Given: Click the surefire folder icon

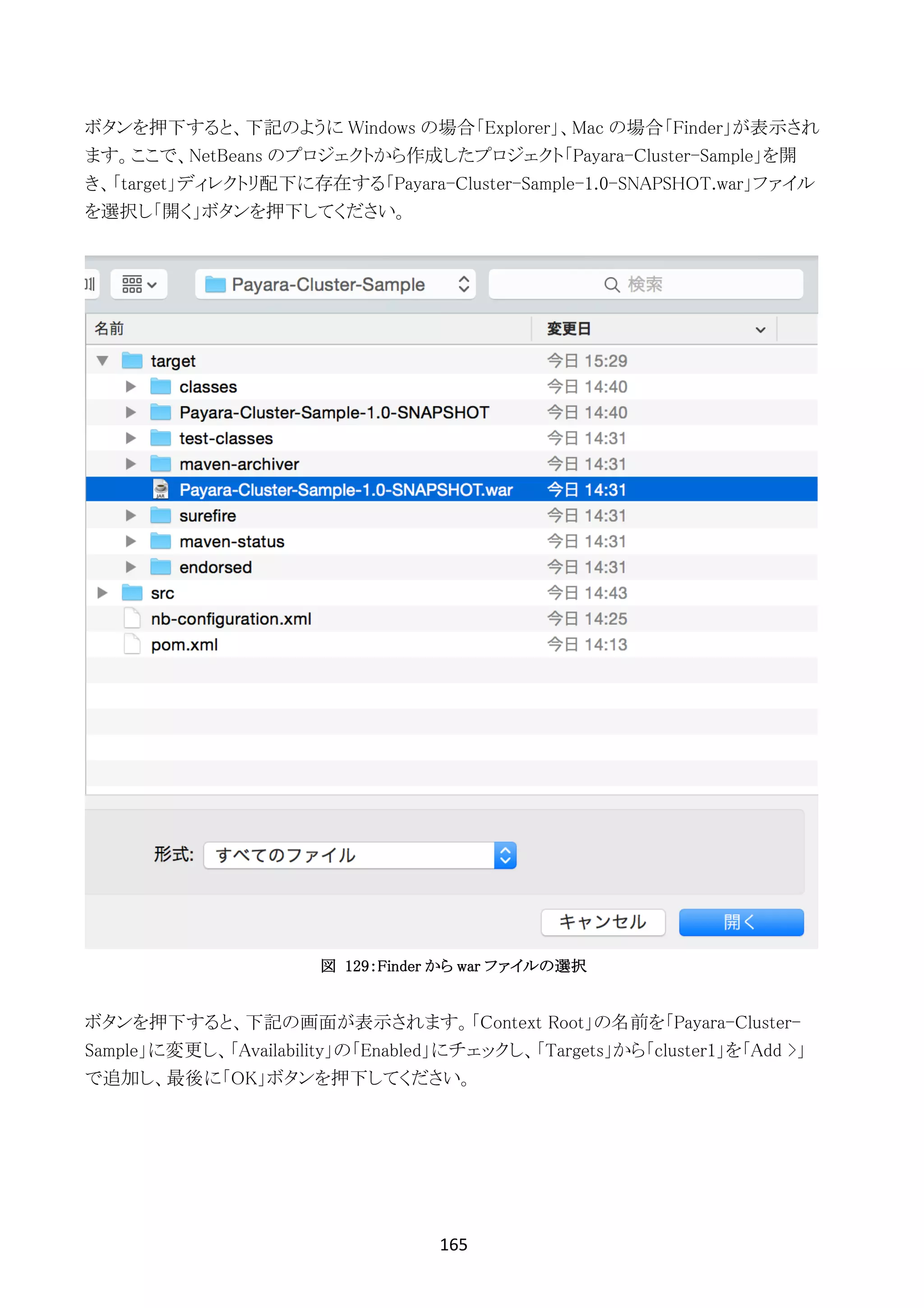Looking at the screenshot, I should pos(161,515).
